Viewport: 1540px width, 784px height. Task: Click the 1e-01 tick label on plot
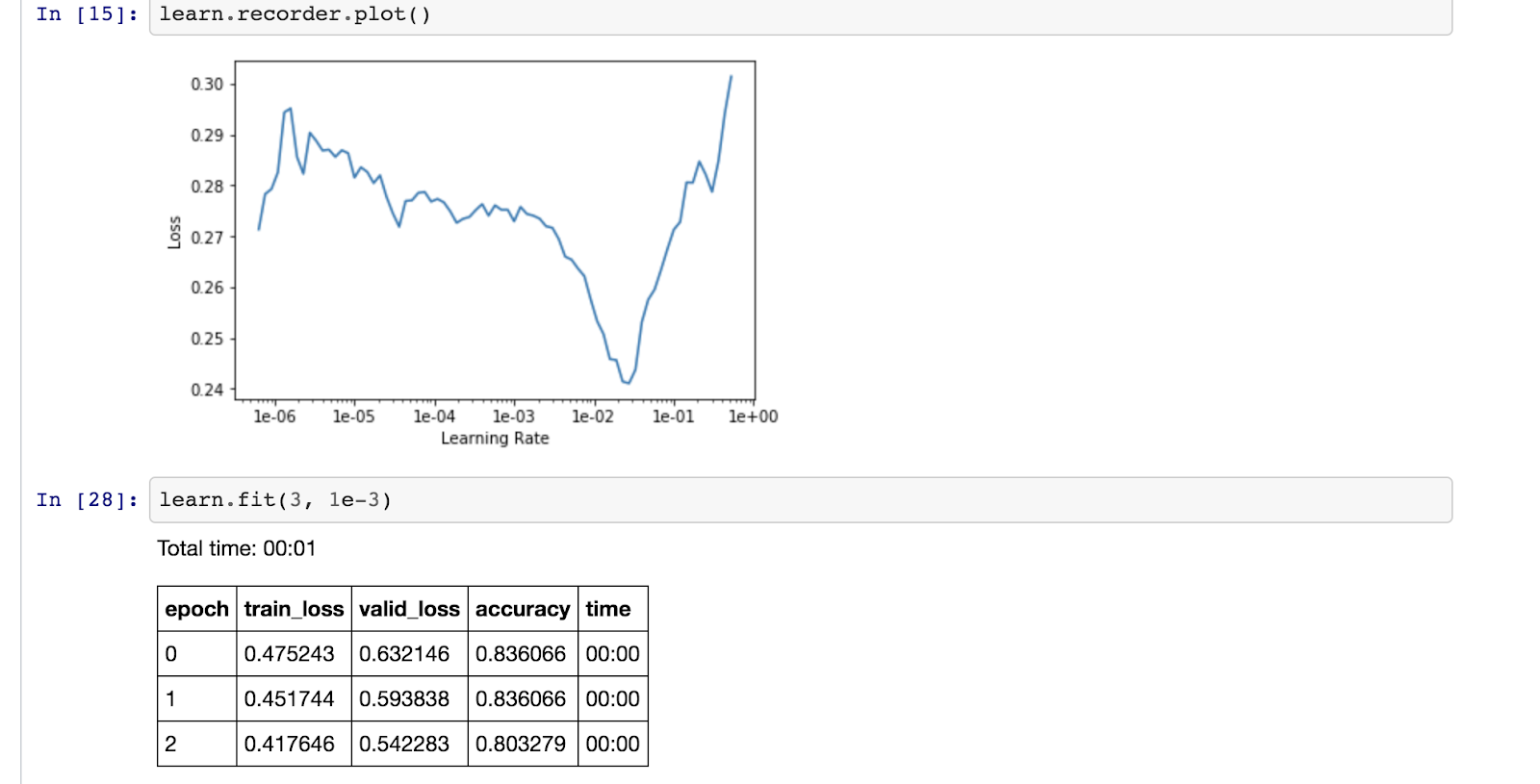pos(673,417)
